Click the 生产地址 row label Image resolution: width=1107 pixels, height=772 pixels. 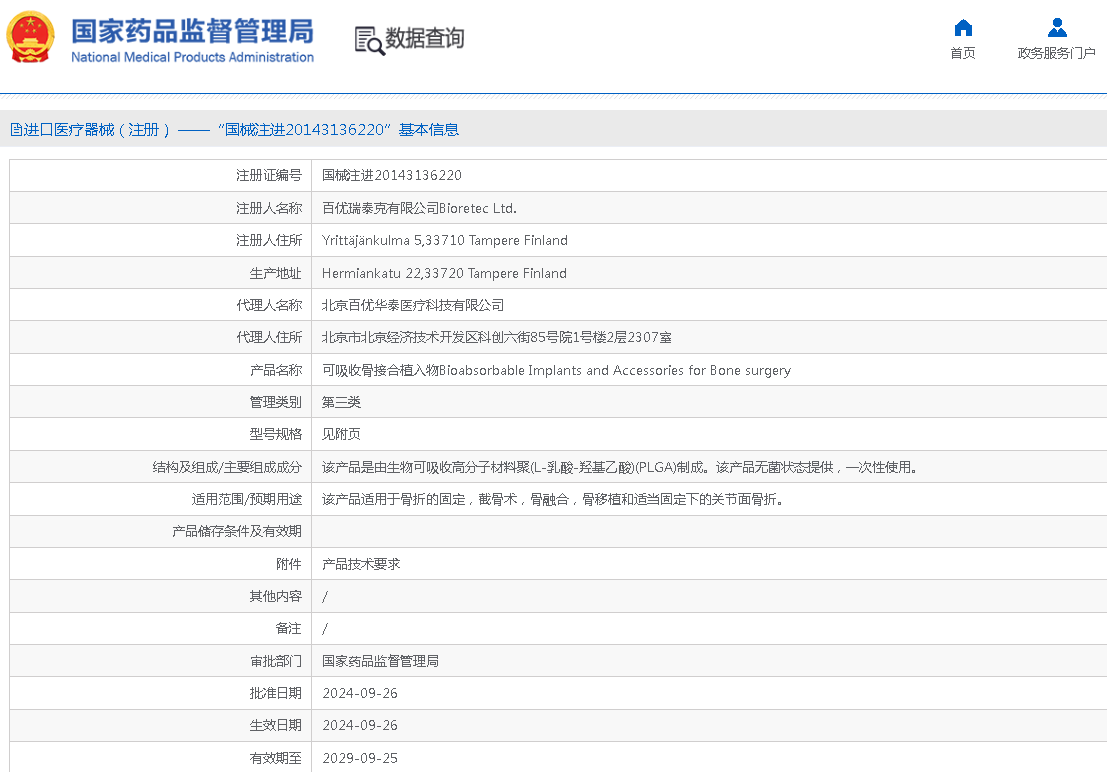(x=275, y=273)
